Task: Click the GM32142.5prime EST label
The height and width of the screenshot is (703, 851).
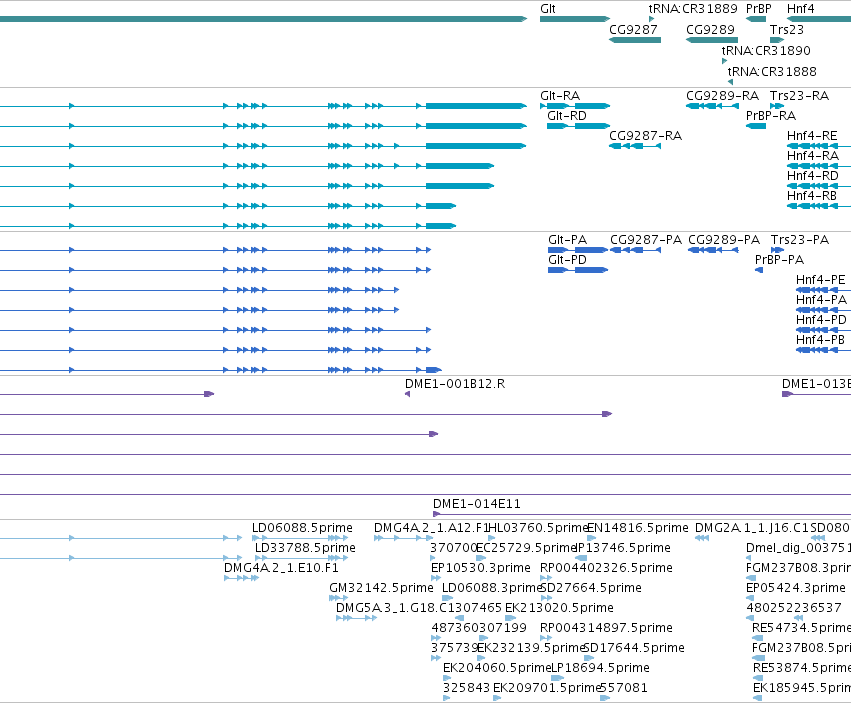Action: pyautogui.click(x=381, y=588)
